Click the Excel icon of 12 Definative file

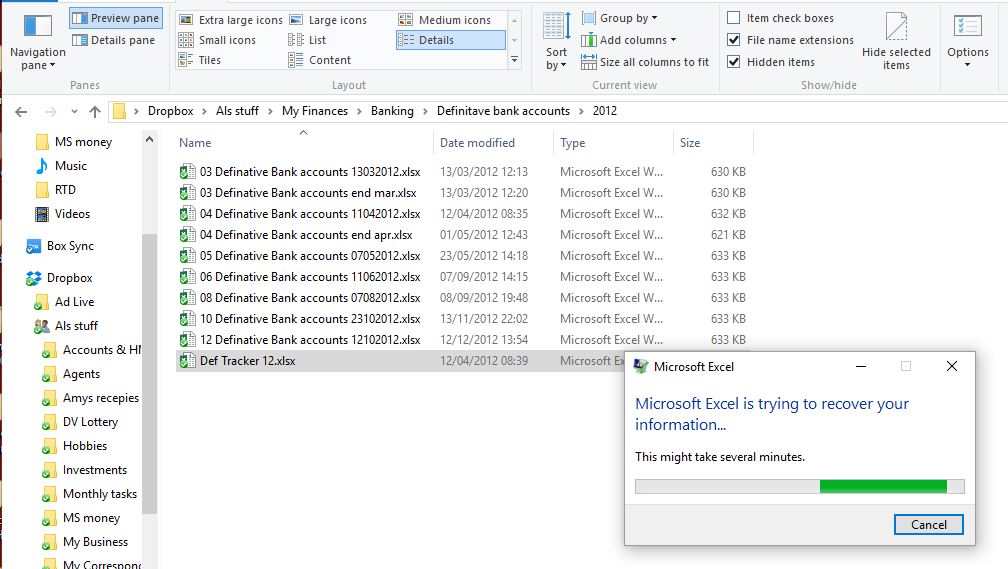tap(187, 340)
